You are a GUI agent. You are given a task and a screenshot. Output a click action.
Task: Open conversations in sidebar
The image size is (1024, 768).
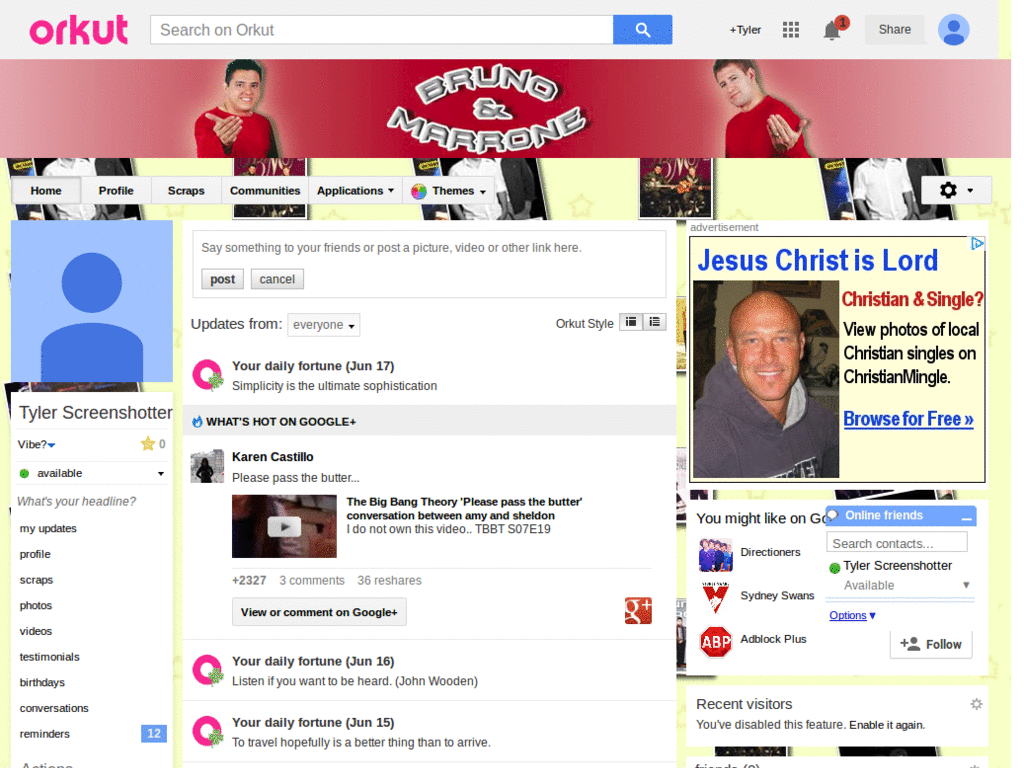pos(54,708)
